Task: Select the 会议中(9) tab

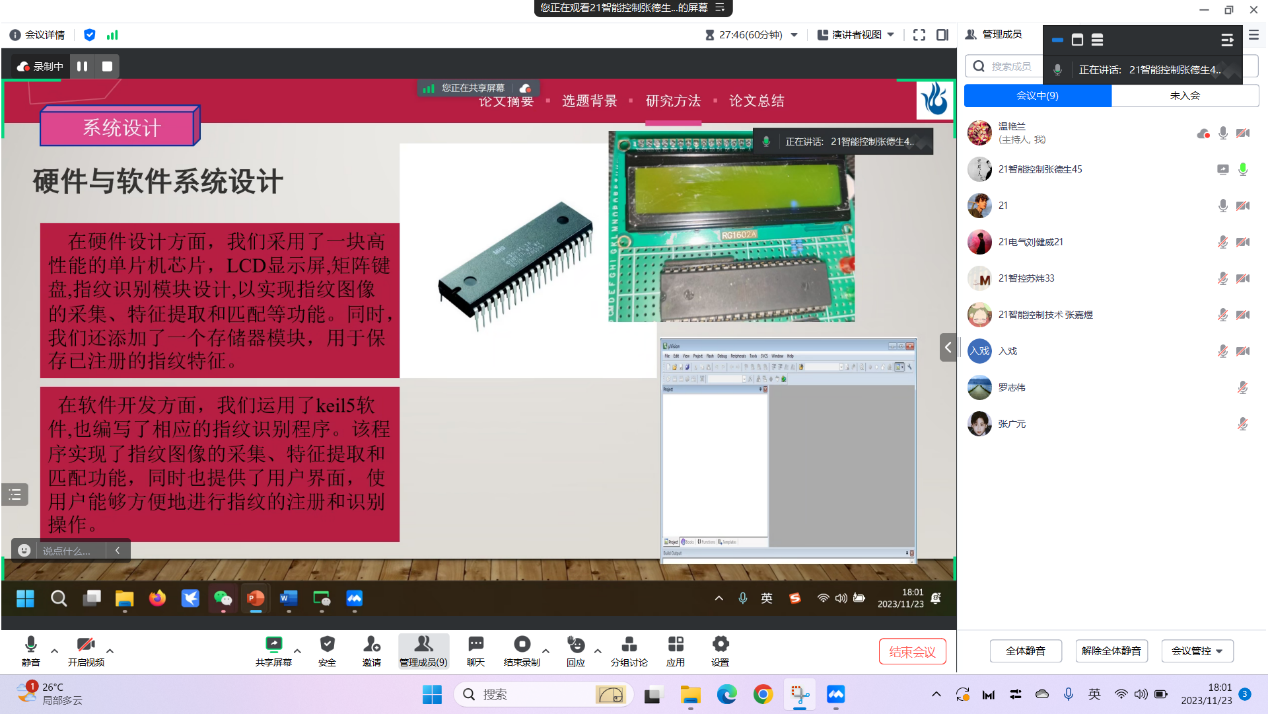Action: coord(1037,96)
